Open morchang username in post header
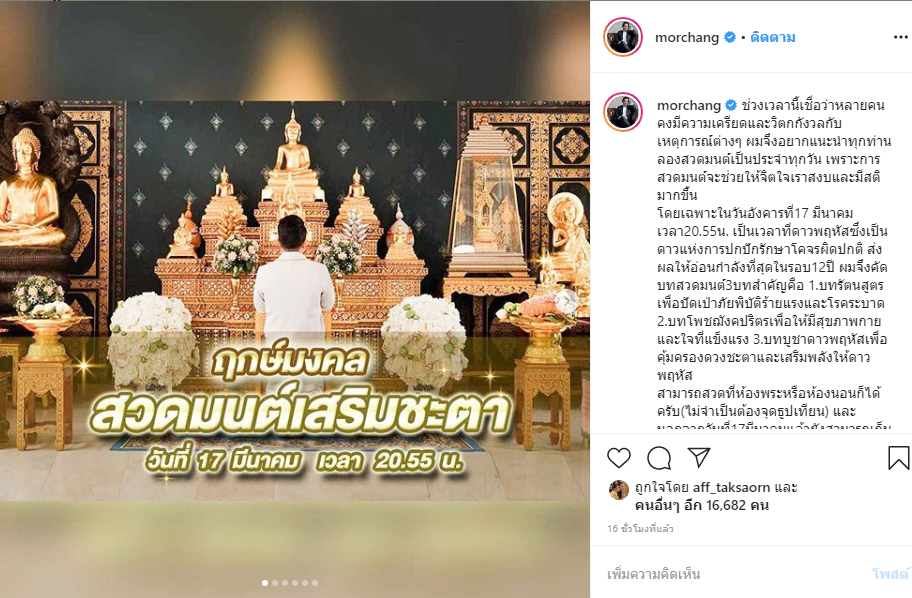Image resolution: width=912 pixels, height=598 pixels. [687, 37]
